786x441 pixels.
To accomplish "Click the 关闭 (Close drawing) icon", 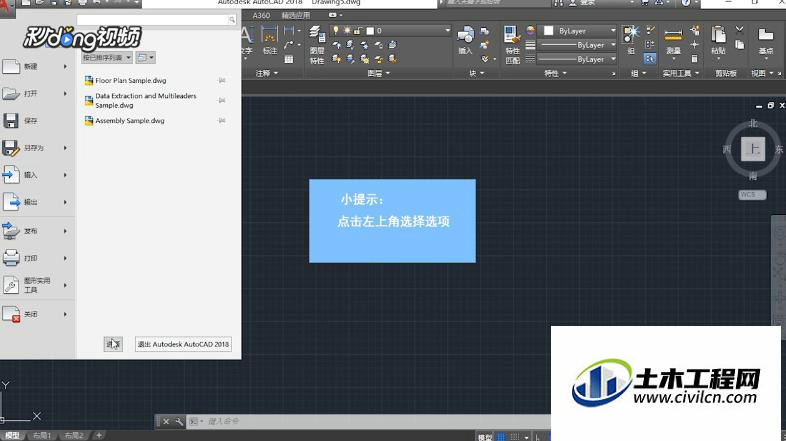I will tap(11, 314).
